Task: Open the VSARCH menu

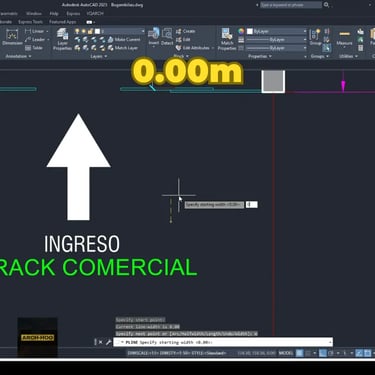Action: (95, 14)
